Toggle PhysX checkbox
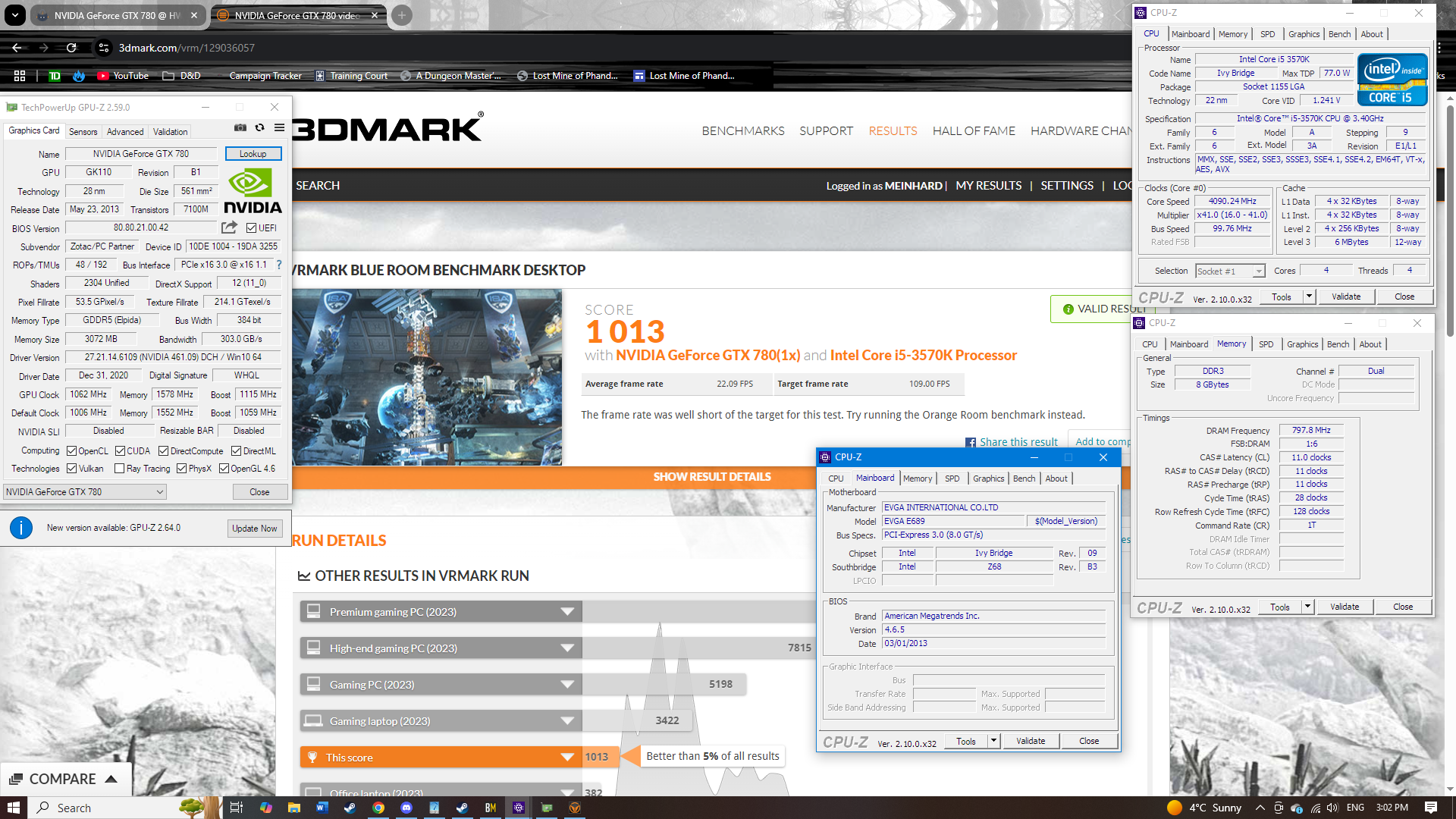The image size is (1456, 819). [x=181, y=469]
